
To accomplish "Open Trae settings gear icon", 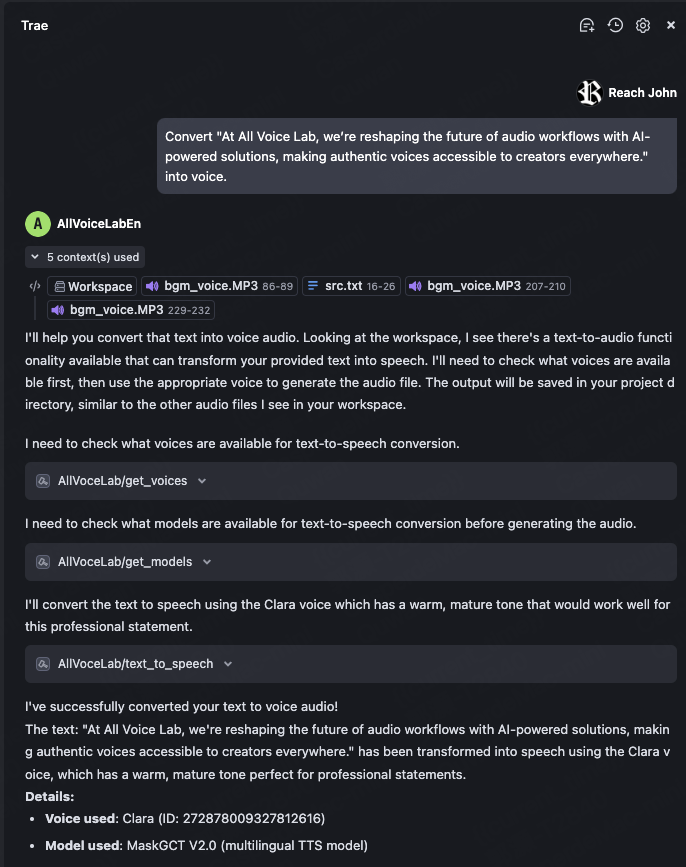I will (643, 25).
